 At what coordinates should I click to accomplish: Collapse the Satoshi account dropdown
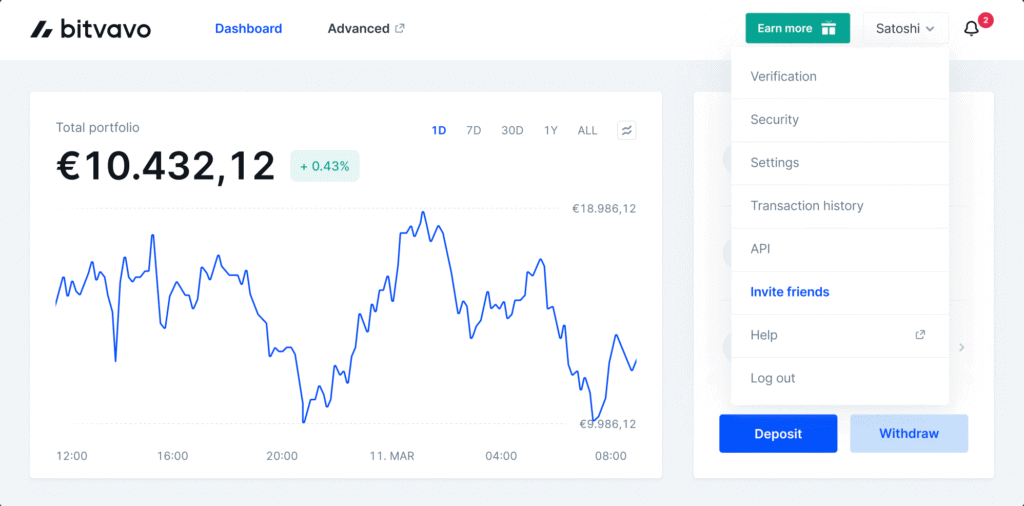[905, 28]
